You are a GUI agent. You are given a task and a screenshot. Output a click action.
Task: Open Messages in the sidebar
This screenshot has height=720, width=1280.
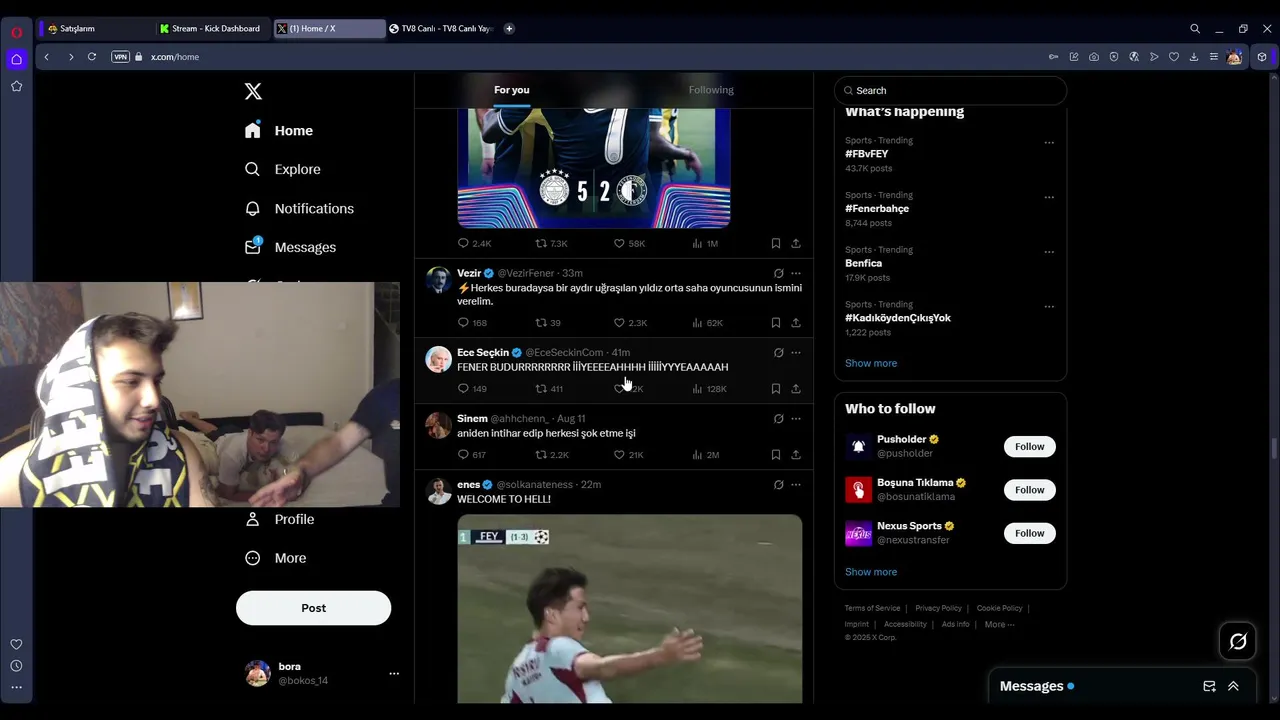(x=290, y=247)
